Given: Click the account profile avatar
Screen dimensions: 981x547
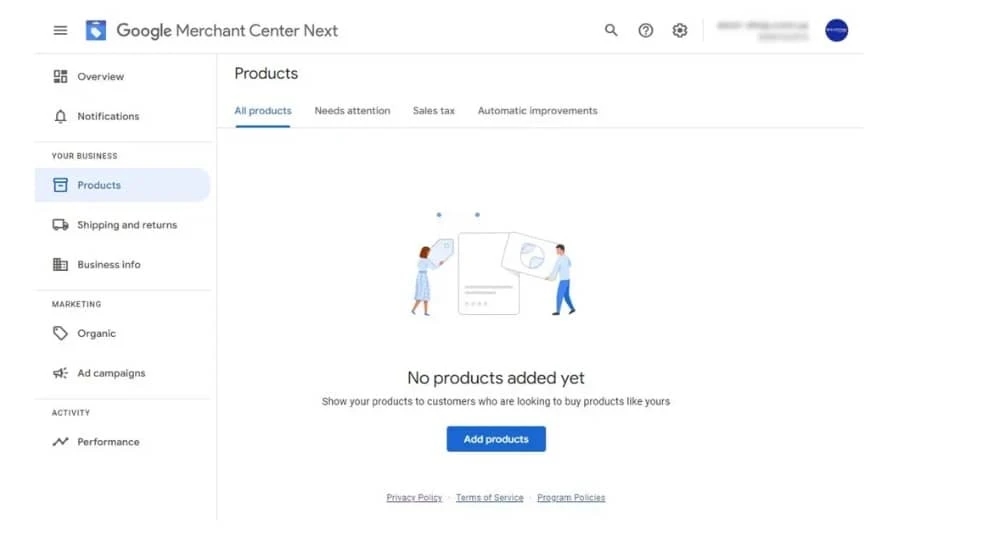Looking at the screenshot, I should (x=836, y=31).
